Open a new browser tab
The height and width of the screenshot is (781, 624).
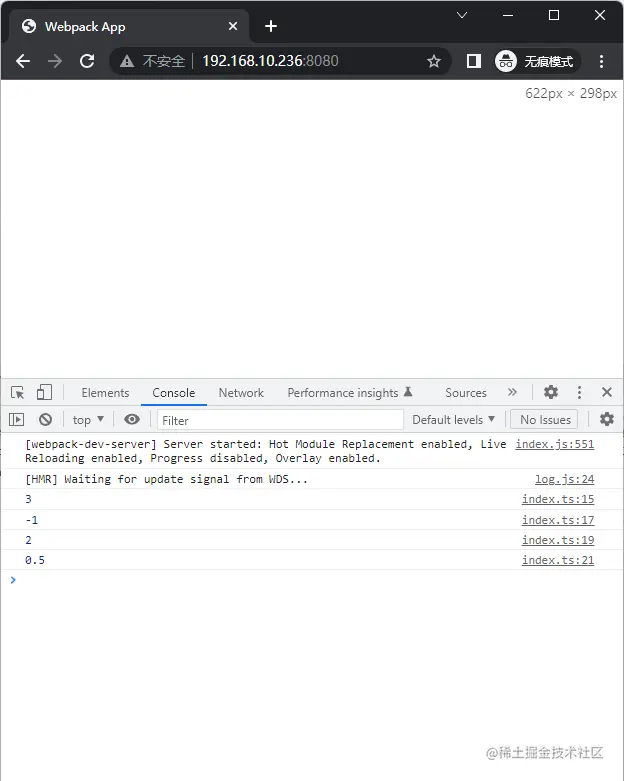pyautogui.click(x=271, y=26)
